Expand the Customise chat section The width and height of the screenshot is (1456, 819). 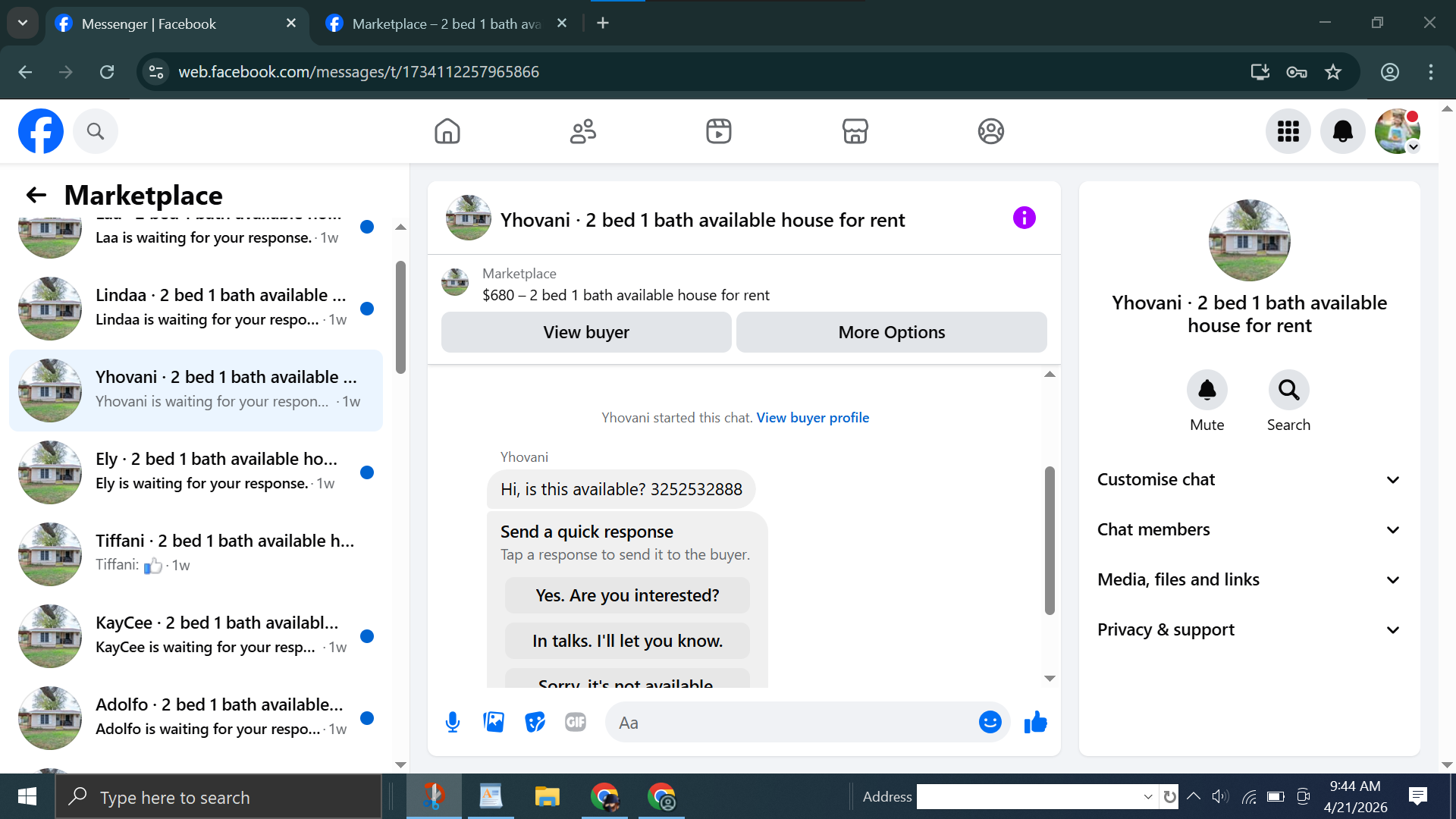point(1250,480)
